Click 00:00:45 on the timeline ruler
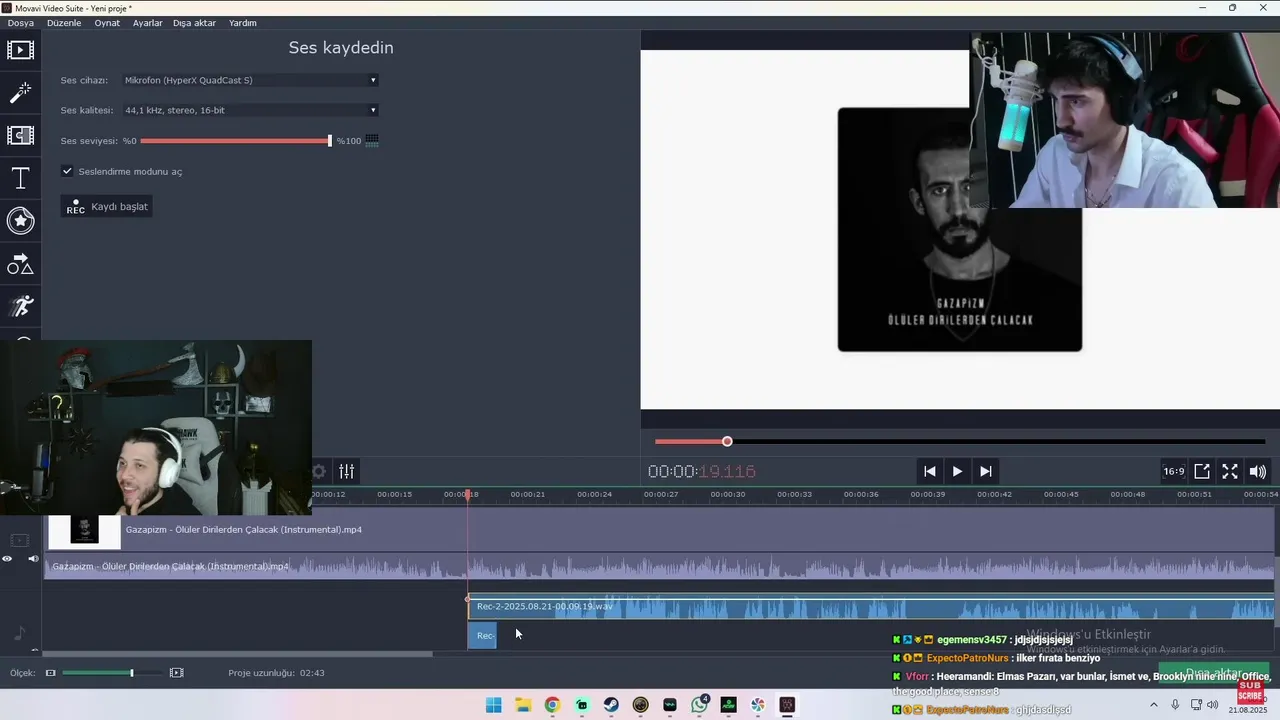The image size is (1280, 720). pos(1061,494)
